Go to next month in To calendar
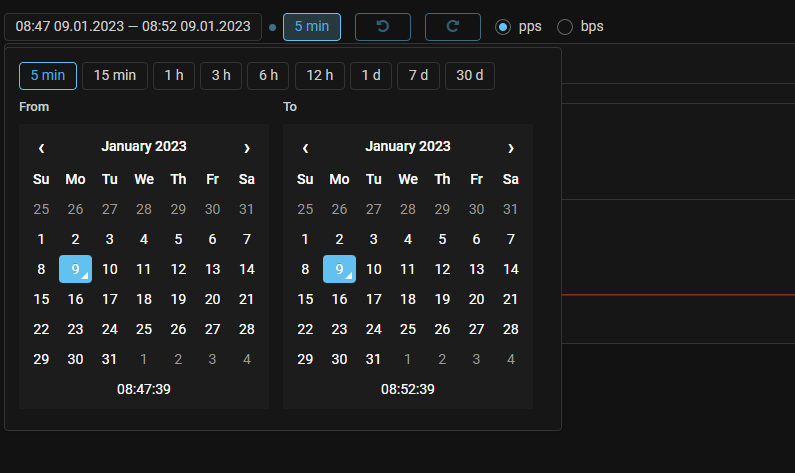This screenshot has height=473, width=795. (x=511, y=147)
